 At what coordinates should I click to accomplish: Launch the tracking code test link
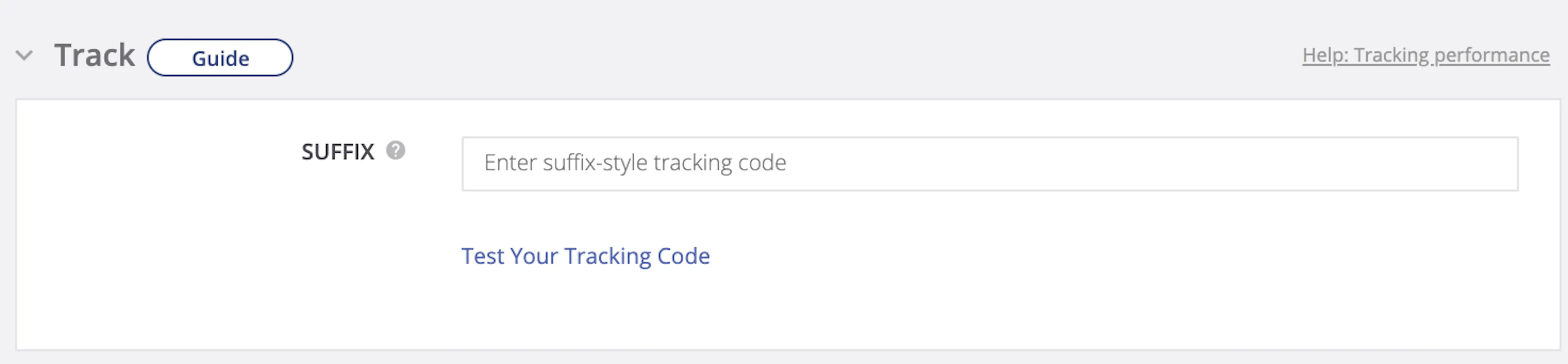(x=585, y=256)
